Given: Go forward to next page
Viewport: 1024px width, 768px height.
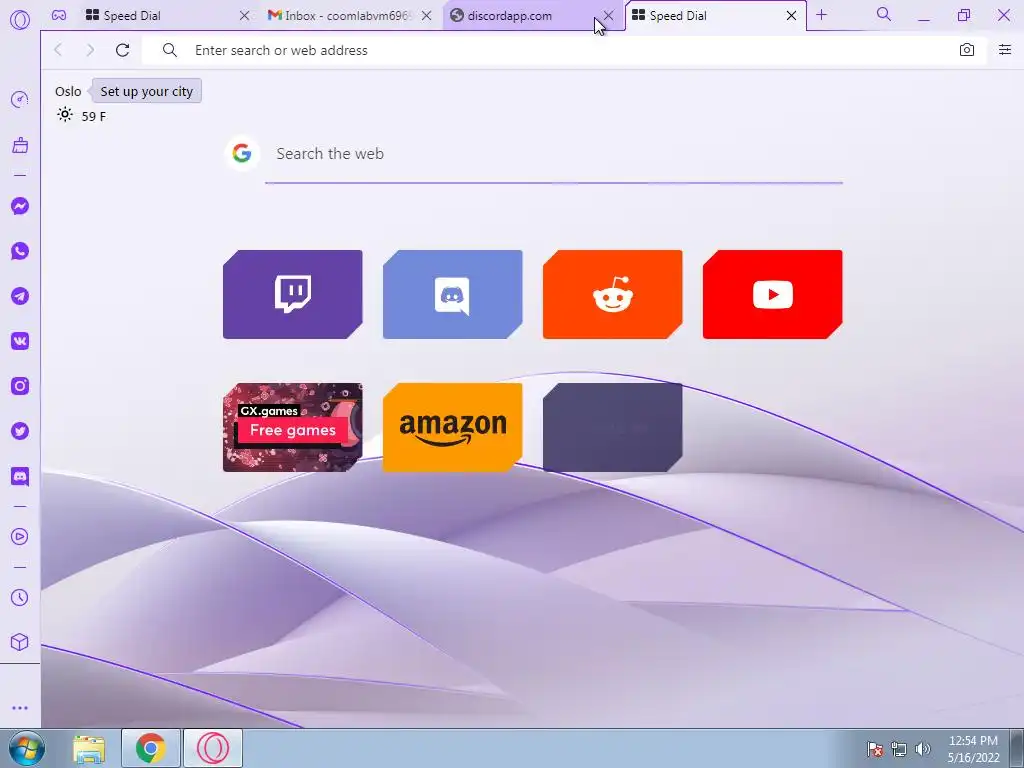Looking at the screenshot, I should [90, 50].
